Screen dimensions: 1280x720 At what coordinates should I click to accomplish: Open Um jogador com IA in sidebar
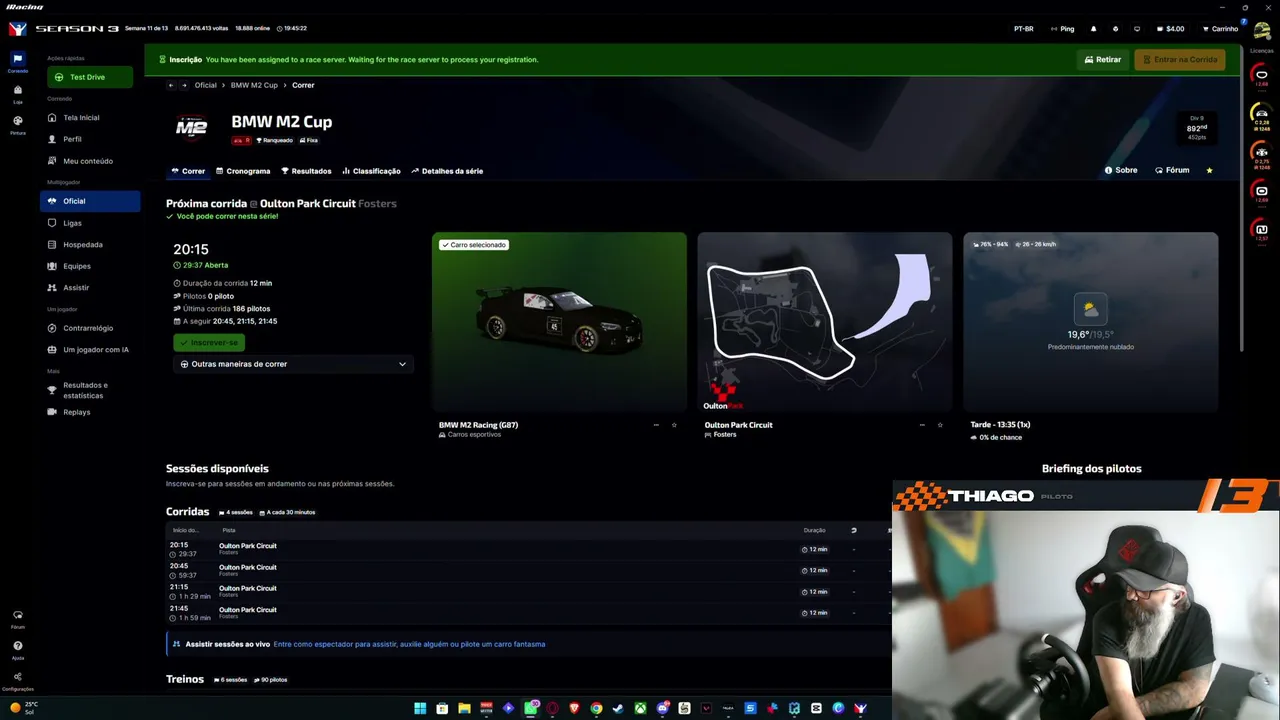90,350
